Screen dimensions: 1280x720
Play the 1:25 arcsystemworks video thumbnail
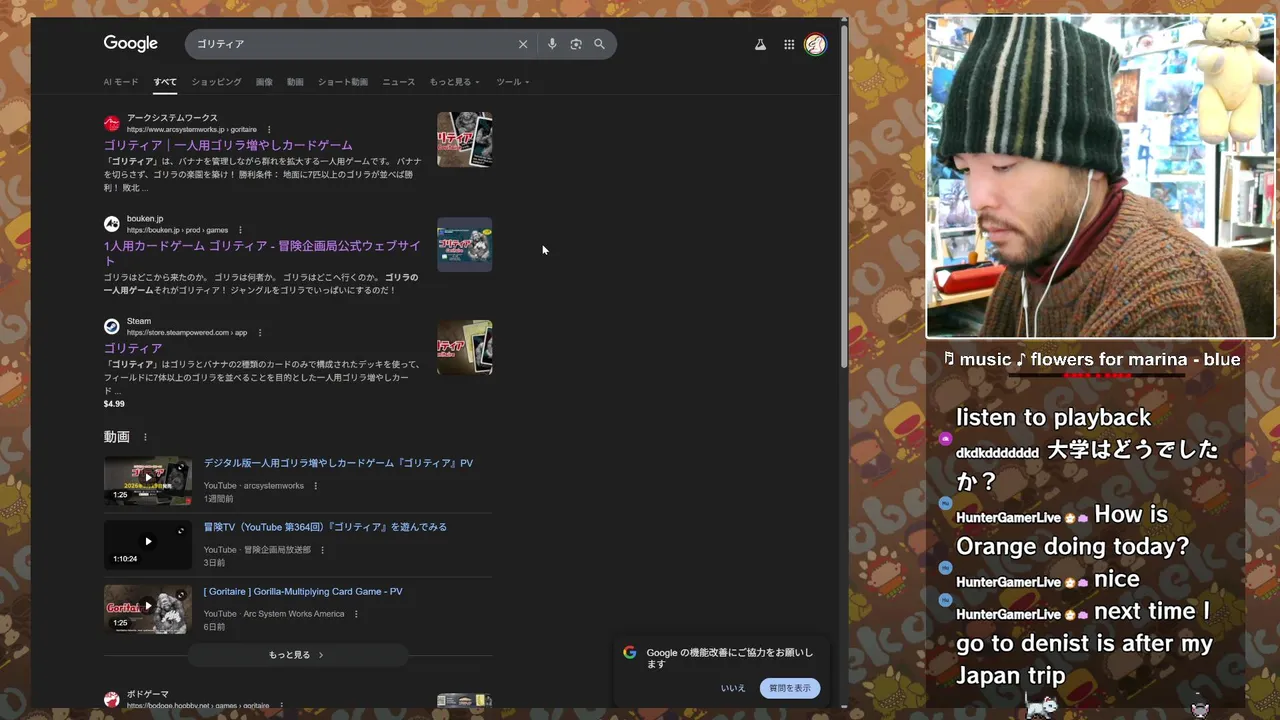click(148, 480)
